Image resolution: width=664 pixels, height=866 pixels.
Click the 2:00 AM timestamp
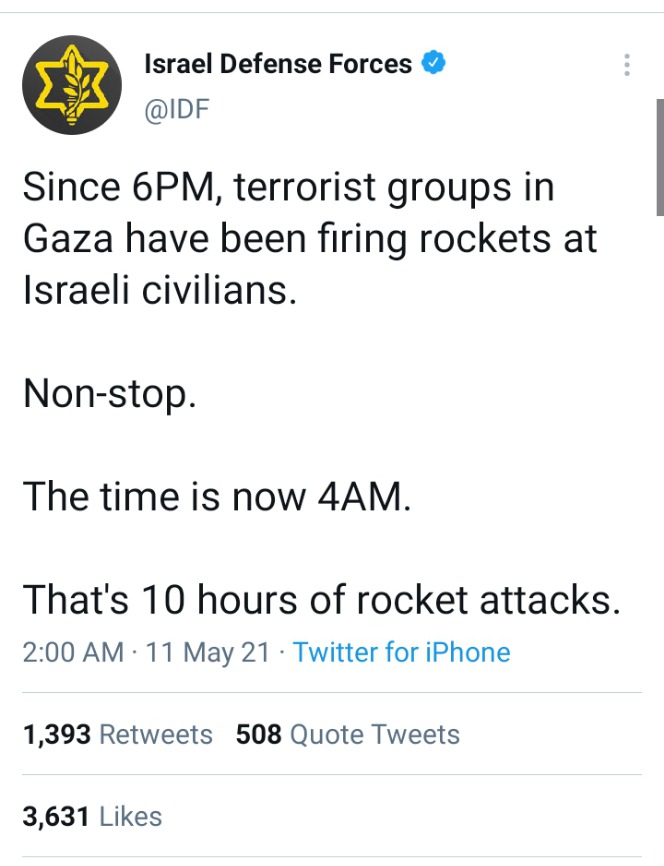(72, 653)
